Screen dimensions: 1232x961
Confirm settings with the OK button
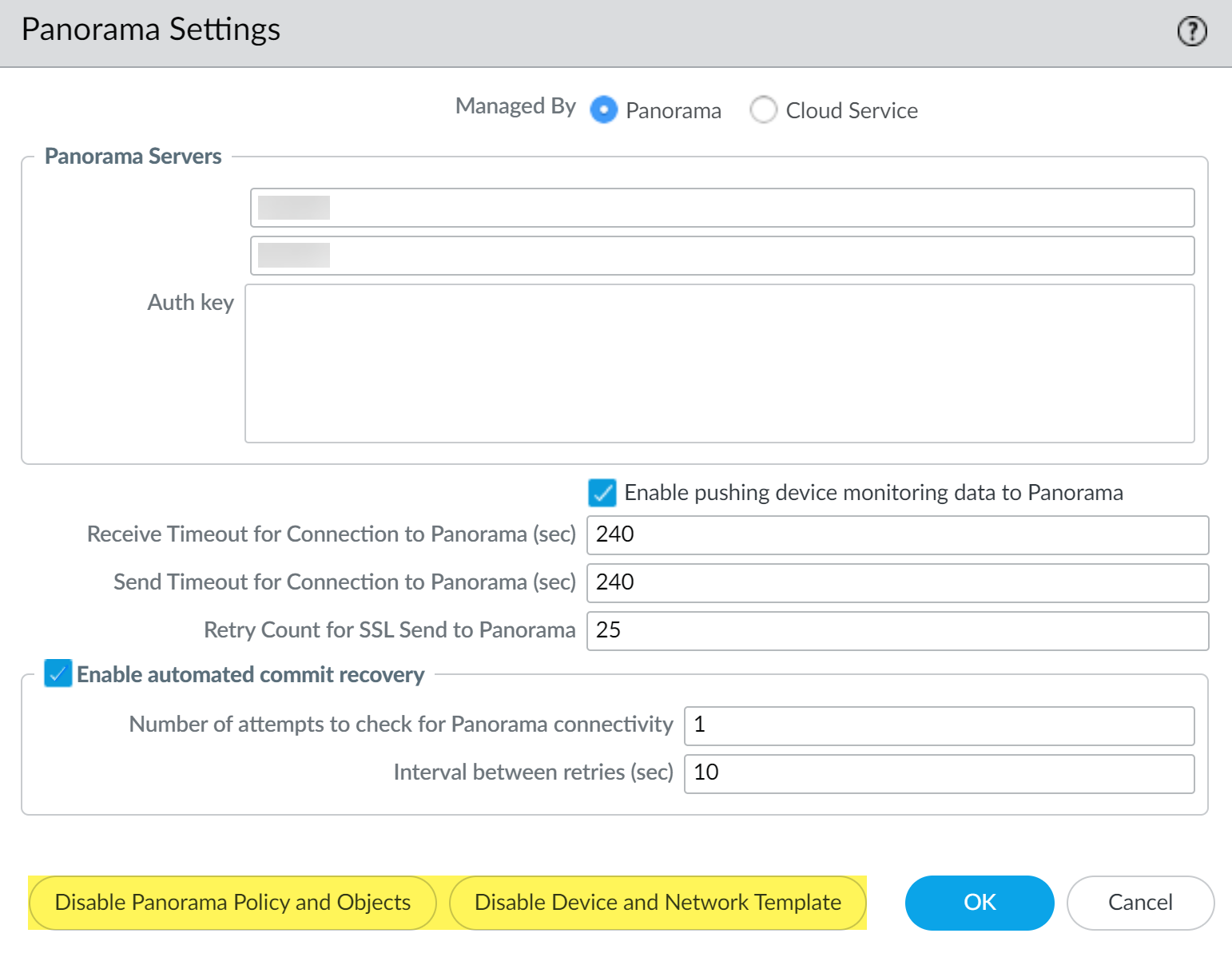coord(979,903)
